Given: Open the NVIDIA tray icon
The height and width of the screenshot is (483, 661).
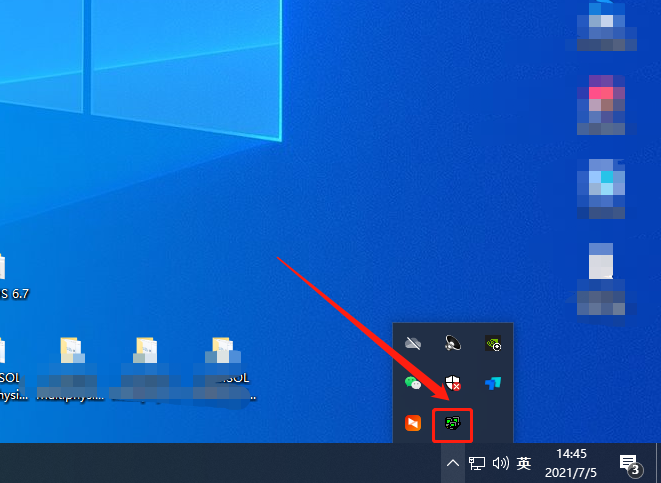Looking at the screenshot, I should [x=493, y=343].
